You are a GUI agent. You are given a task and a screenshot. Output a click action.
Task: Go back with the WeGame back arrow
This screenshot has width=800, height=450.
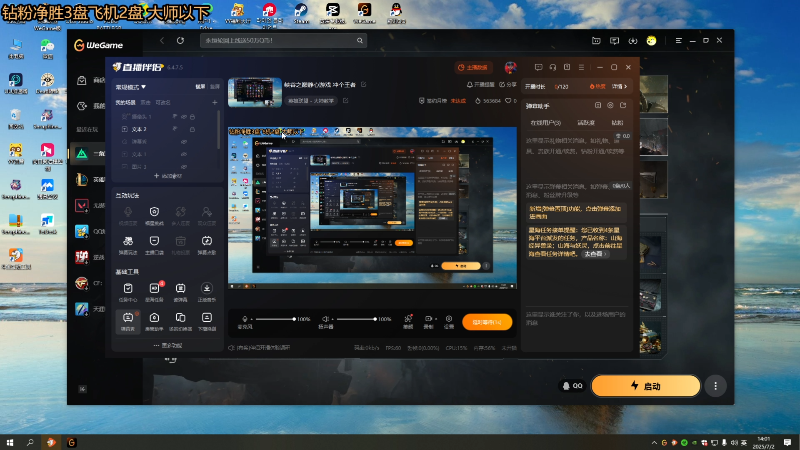[x=162, y=40]
